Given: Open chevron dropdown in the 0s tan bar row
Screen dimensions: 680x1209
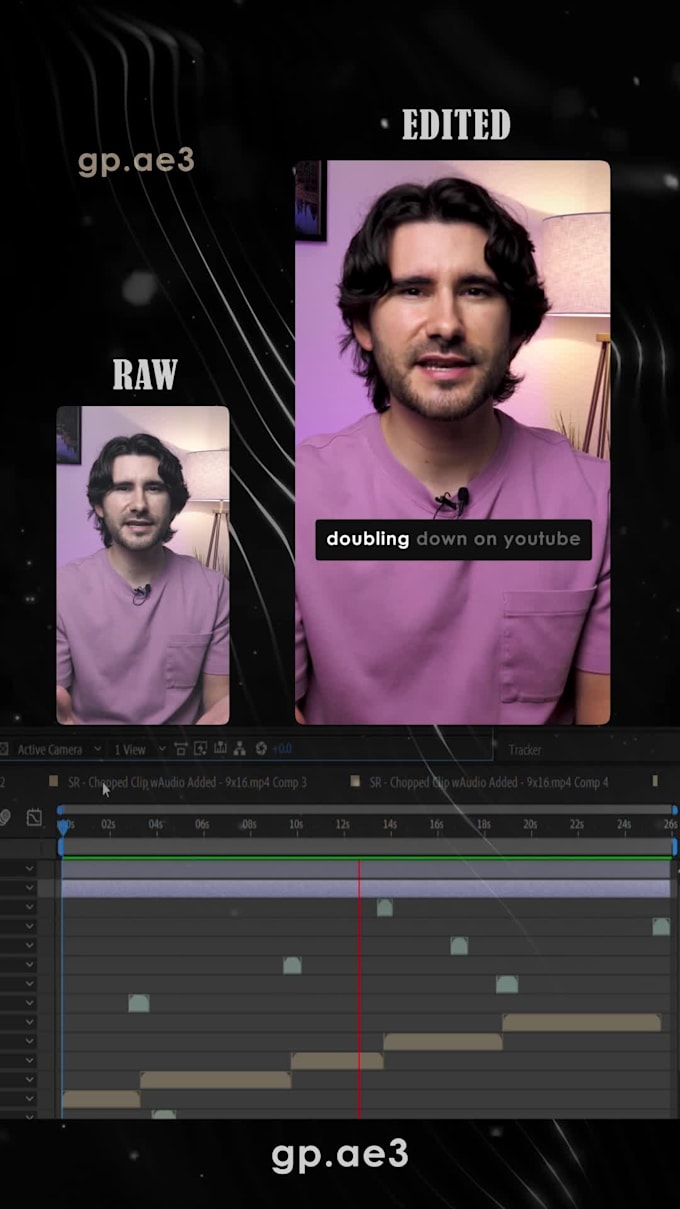Looking at the screenshot, I should [30, 1099].
